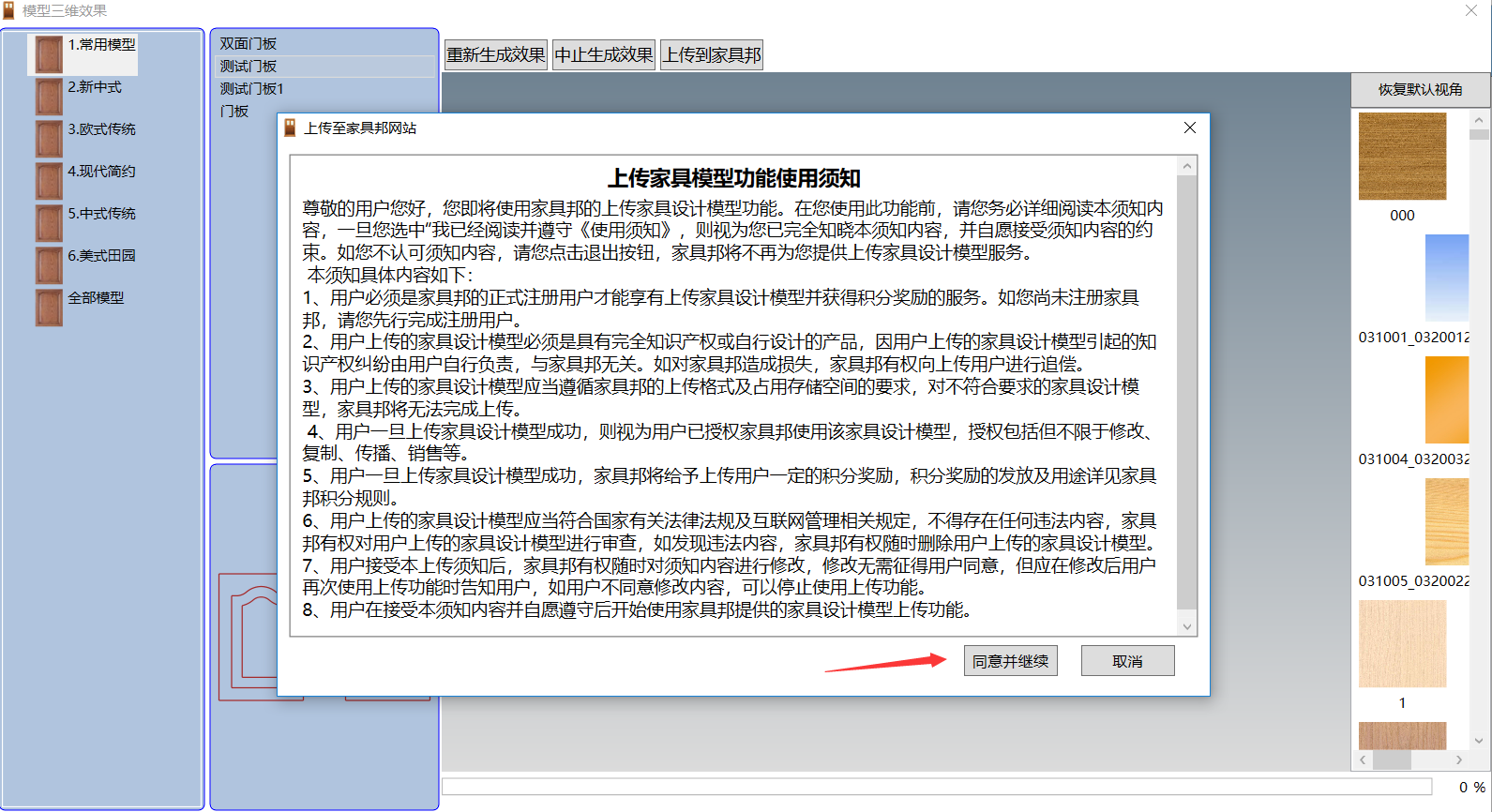Close the 上传至家具邦网站 dialog
The width and height of the screenshot is (1492, 812).
[1189, 128]
